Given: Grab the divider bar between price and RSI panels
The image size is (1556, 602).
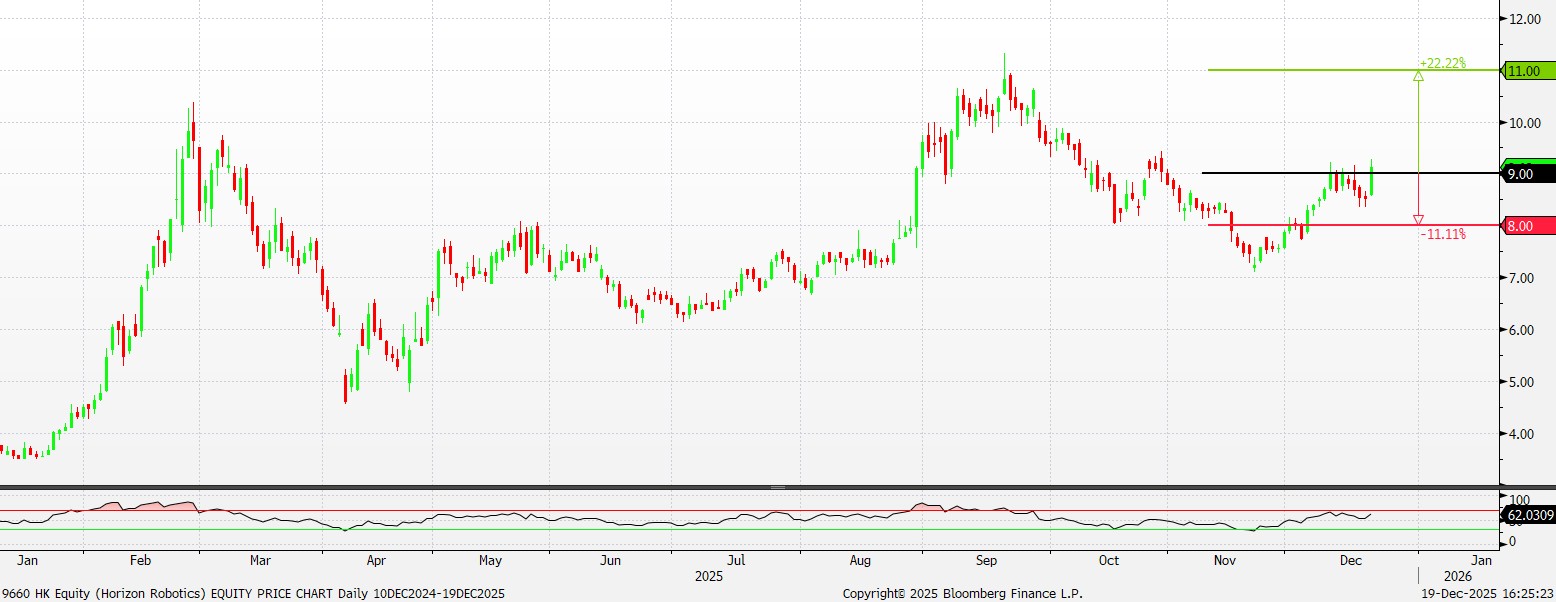Looking at the screenshot, I should point(778,487).
